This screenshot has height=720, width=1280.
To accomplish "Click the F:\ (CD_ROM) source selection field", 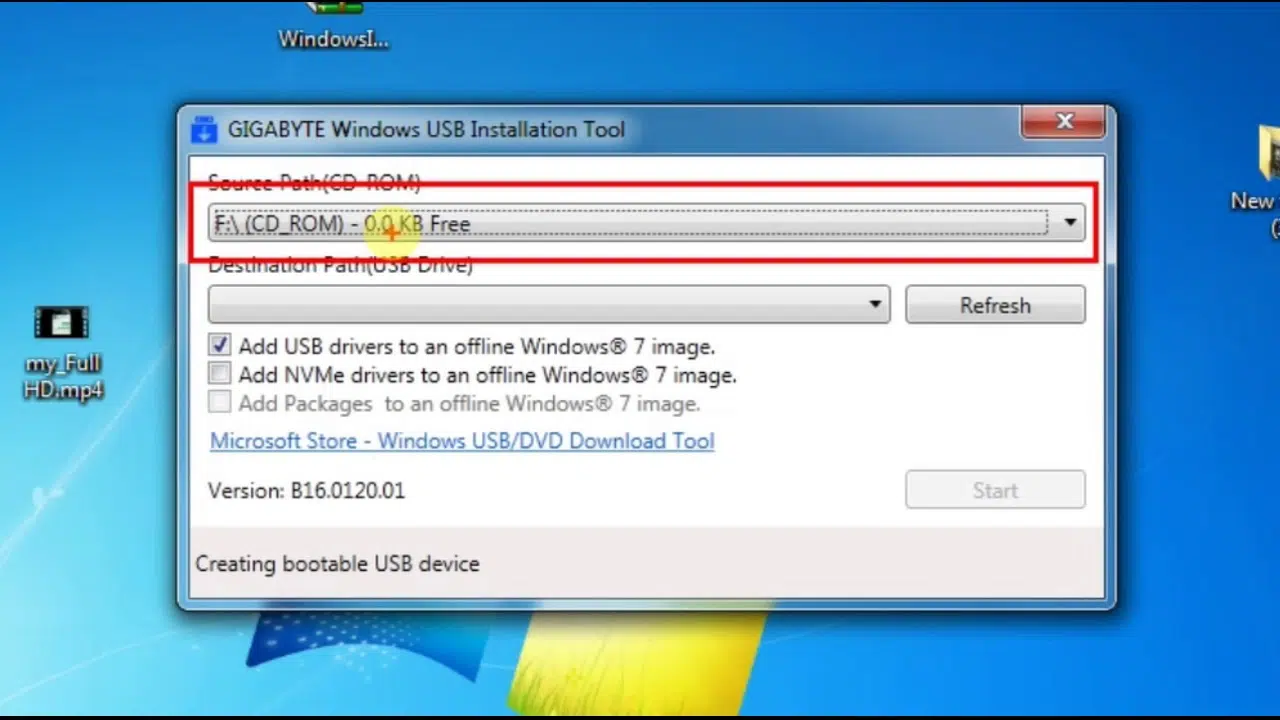I will tap(630, 223).
